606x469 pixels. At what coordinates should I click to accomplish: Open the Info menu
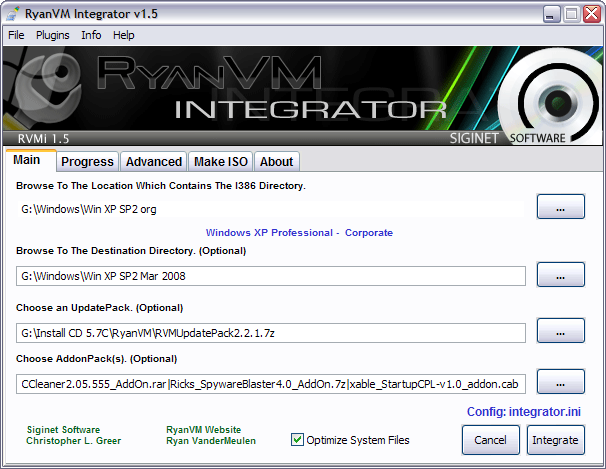point(91,35)
